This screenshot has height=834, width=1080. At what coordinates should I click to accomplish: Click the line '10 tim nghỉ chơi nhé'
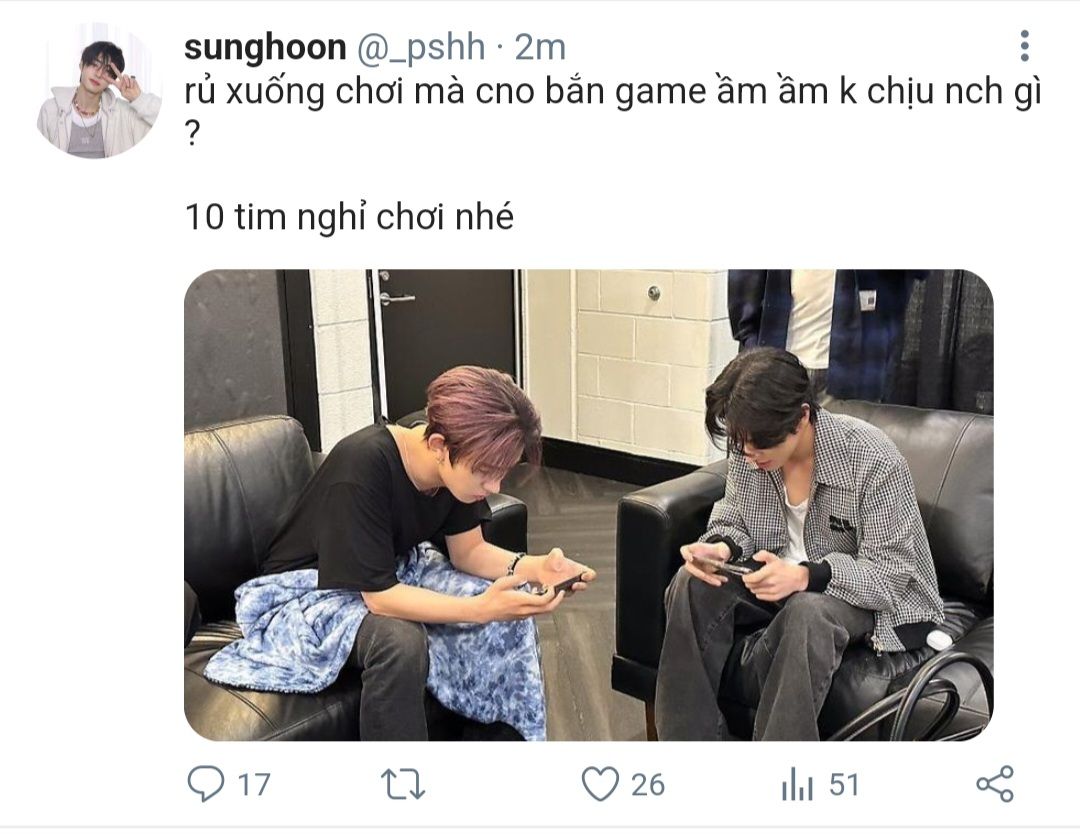(x=349, y=217)
